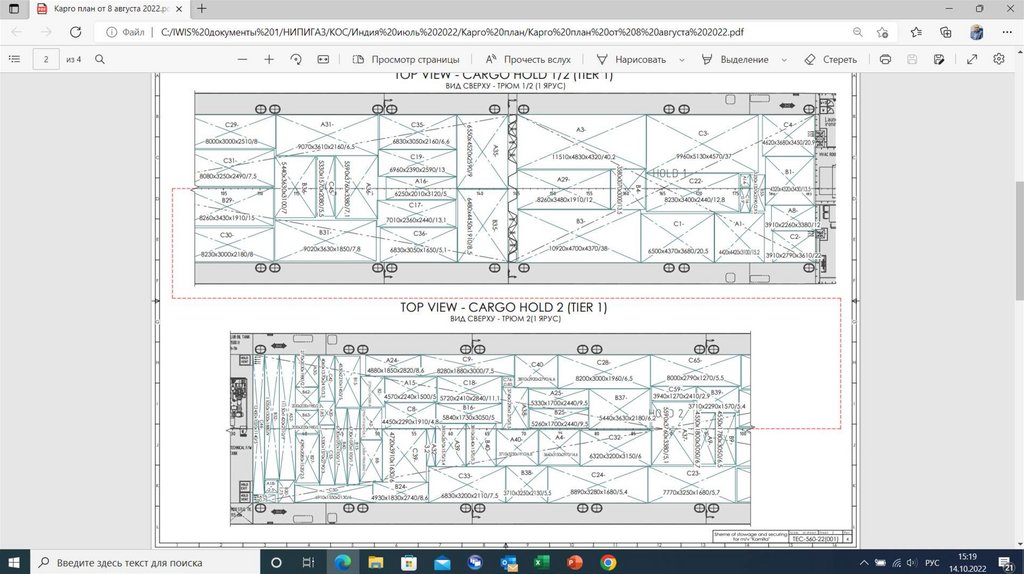This screenshot has height=574, width=1024.
Task: Open Excel from the Windows taskbar
Action: click(x=541, y=562)
